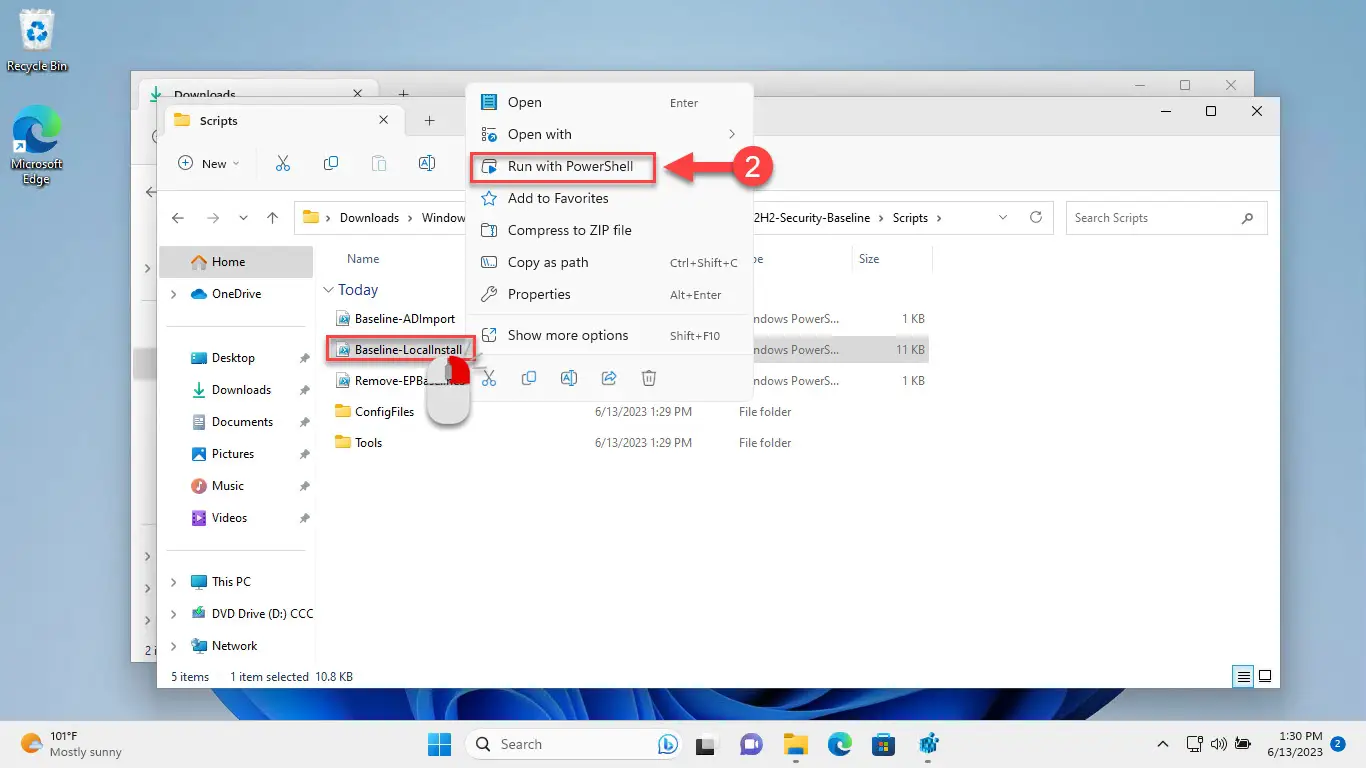This screenshot has height=768, width=1366.
Task: Select Run with PowerShell menu entry
Action: [x=561, y=166]
